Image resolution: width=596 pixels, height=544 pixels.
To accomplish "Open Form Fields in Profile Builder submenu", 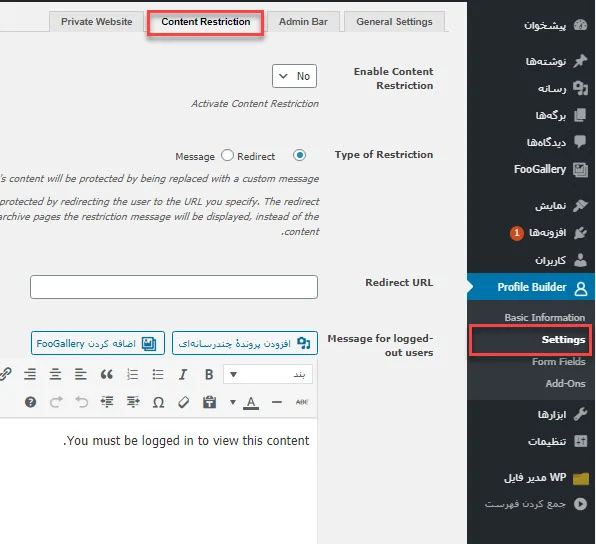I will 558,362.
